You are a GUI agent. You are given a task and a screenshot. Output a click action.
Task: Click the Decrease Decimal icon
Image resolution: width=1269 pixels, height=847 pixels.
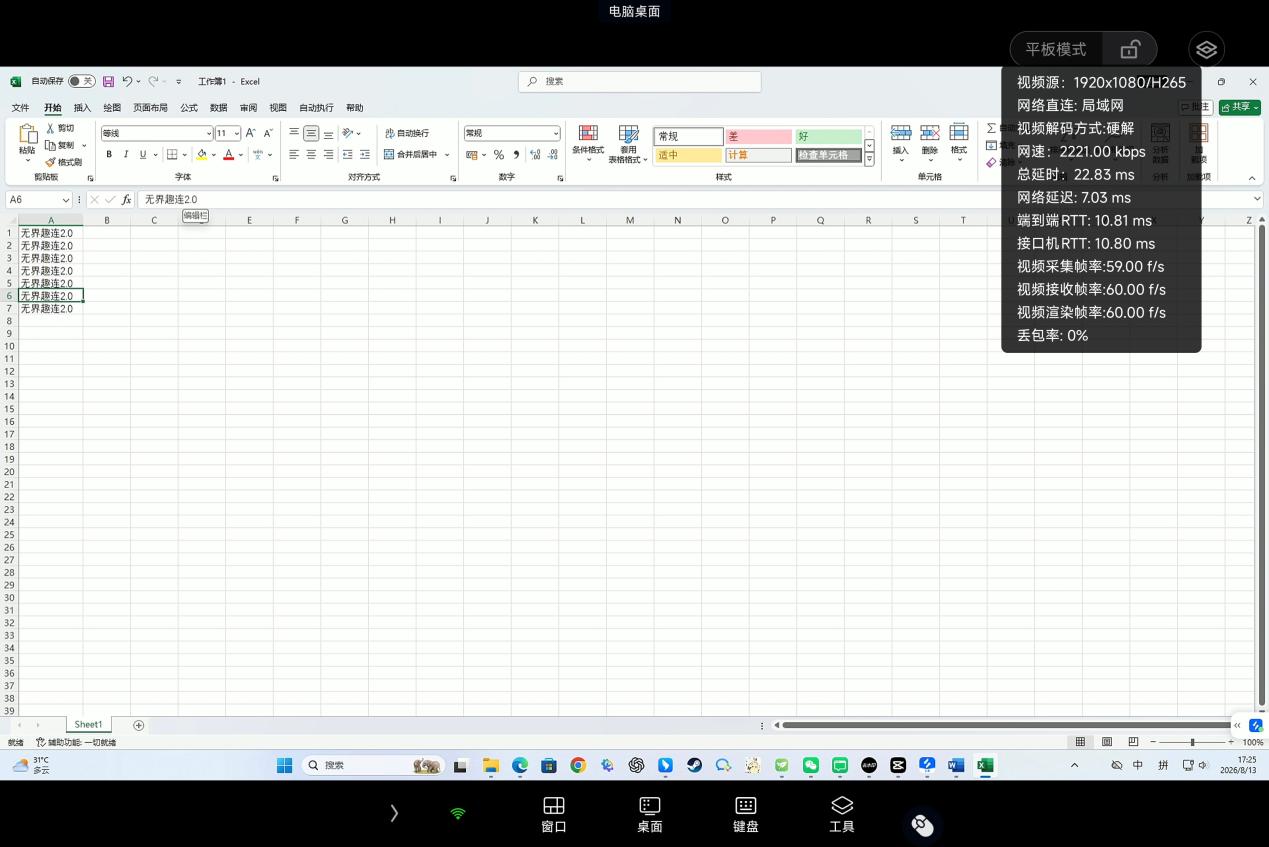pos(553,155)
